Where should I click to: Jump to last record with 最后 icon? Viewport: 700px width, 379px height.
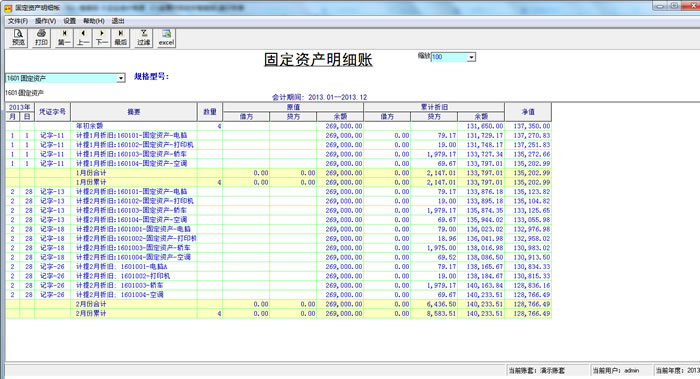pos(121,38)
